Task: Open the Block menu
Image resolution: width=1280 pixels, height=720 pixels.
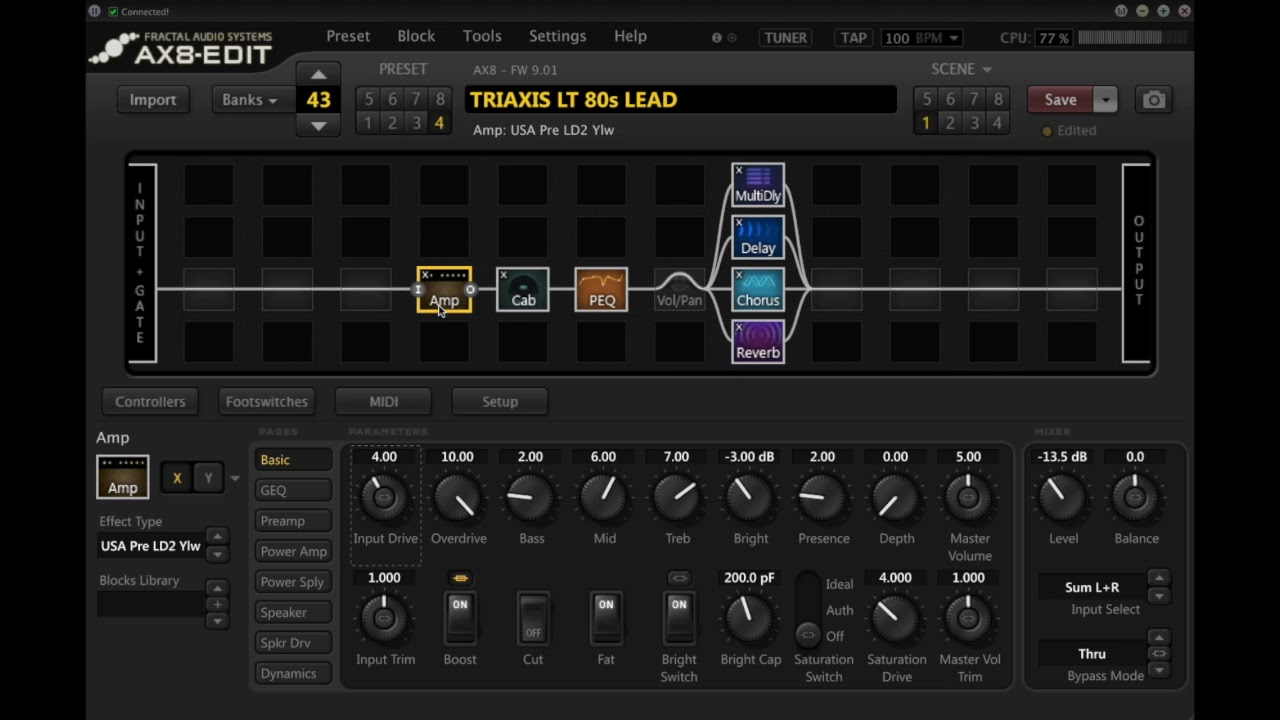Action: 416,36
